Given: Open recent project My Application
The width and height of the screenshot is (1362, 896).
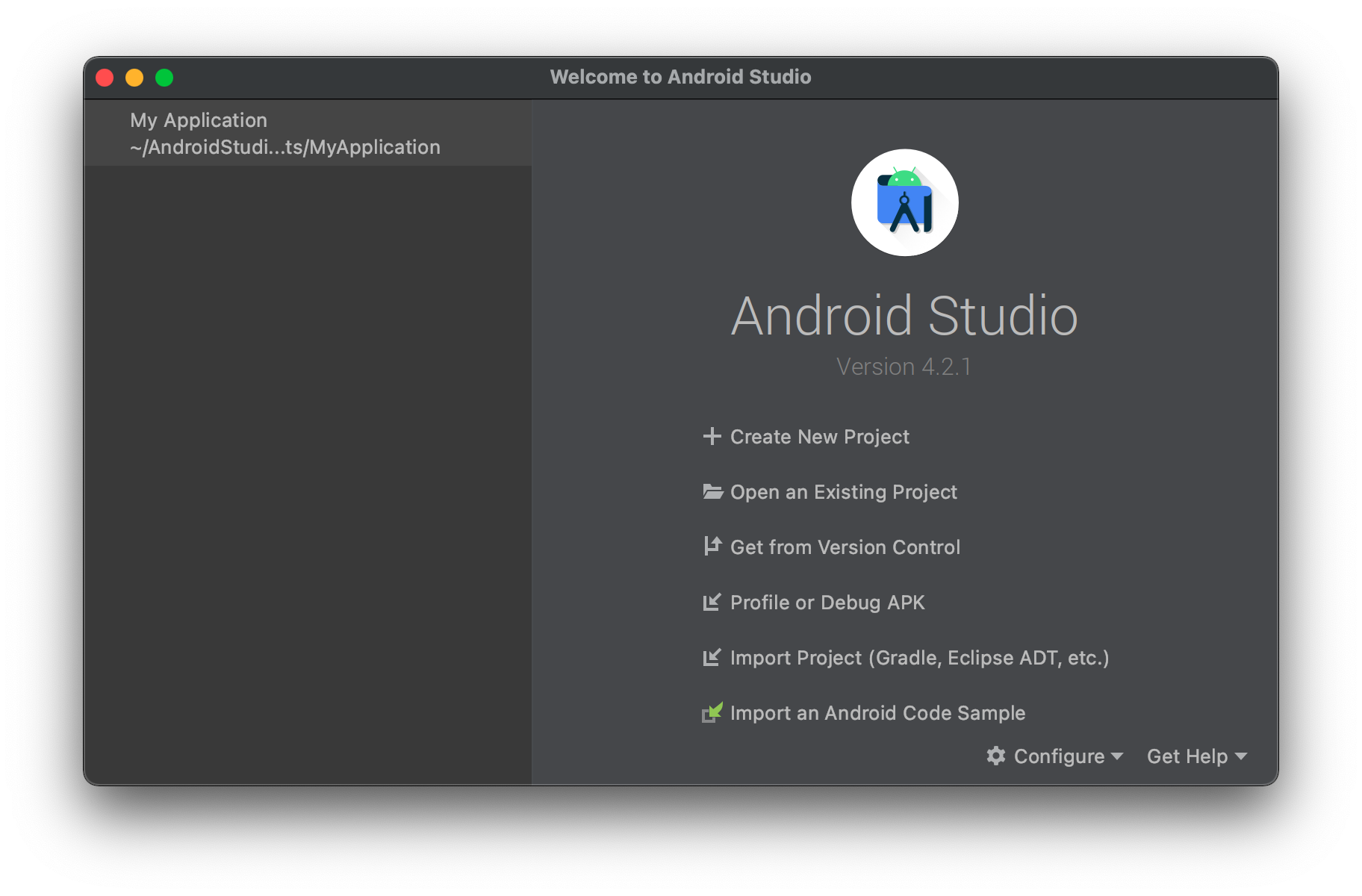Looking at the screenshot, I should coord(308,133).
